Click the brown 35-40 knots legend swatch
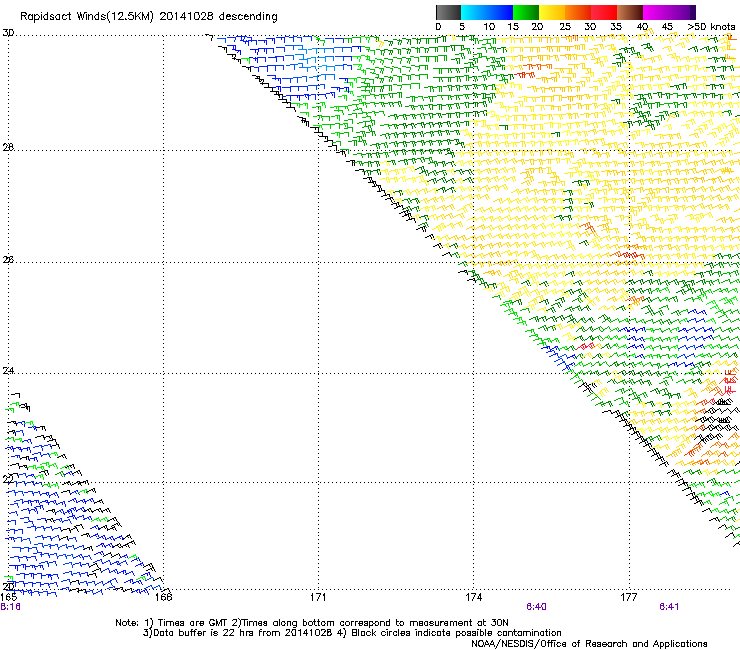This screenshot has height=650, width=740. pyautogui.click(x=630, y=12)
